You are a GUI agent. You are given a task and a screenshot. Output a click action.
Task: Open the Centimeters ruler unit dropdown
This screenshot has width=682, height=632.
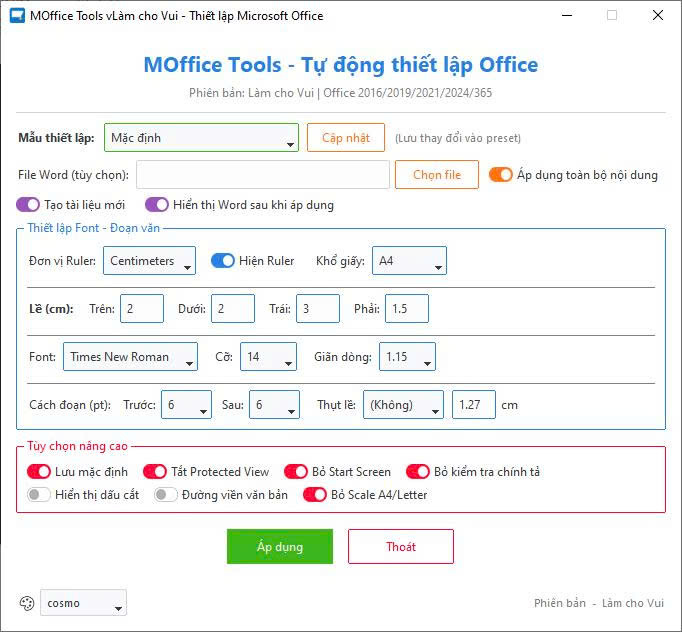click(149, 261)
